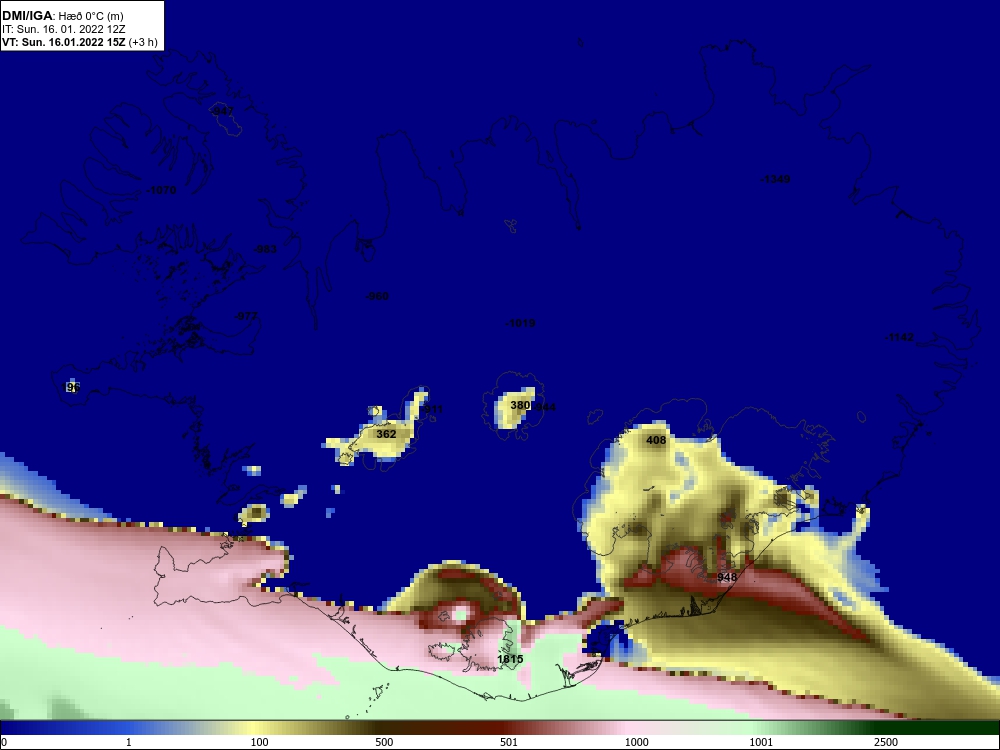The height and width of the screenshot is (750, 1000).
Task: Click the -1349 value label
Action: click(775, 179)
